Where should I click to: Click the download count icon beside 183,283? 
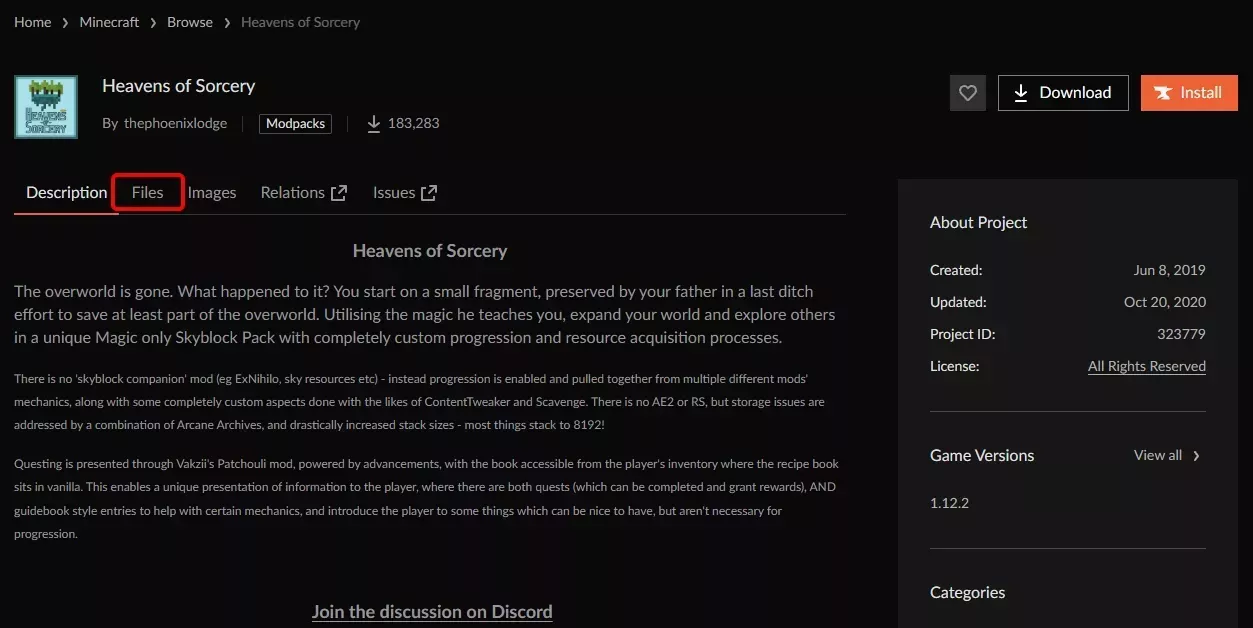(x=374, y=123)
